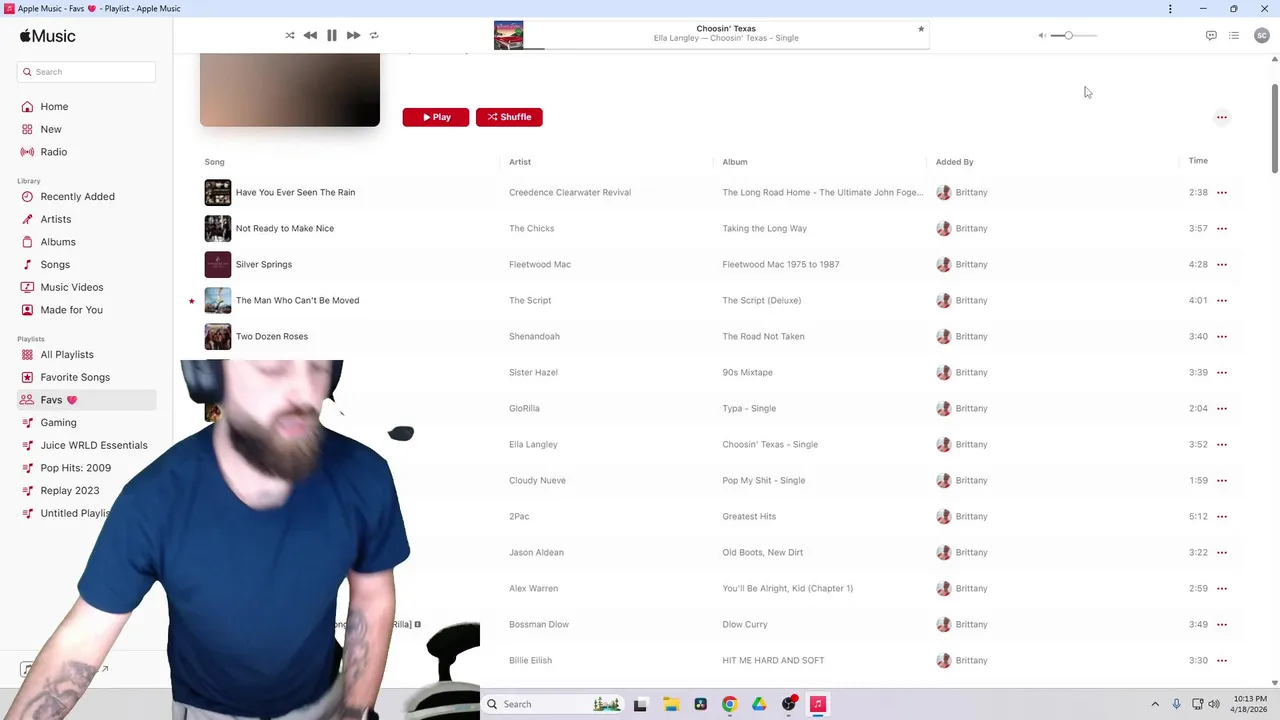Open Artists in the library

(56, 219)
